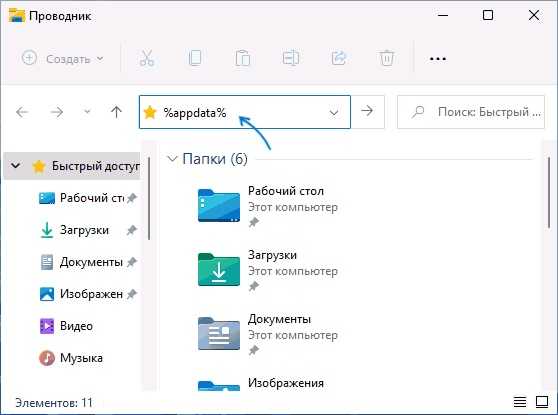Collapse the Быстрый доступ tree node

[16, 166]
